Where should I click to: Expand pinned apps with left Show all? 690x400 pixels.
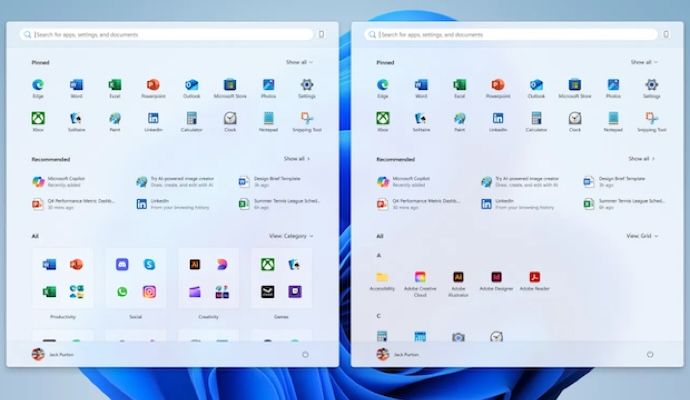coord(299,62)
